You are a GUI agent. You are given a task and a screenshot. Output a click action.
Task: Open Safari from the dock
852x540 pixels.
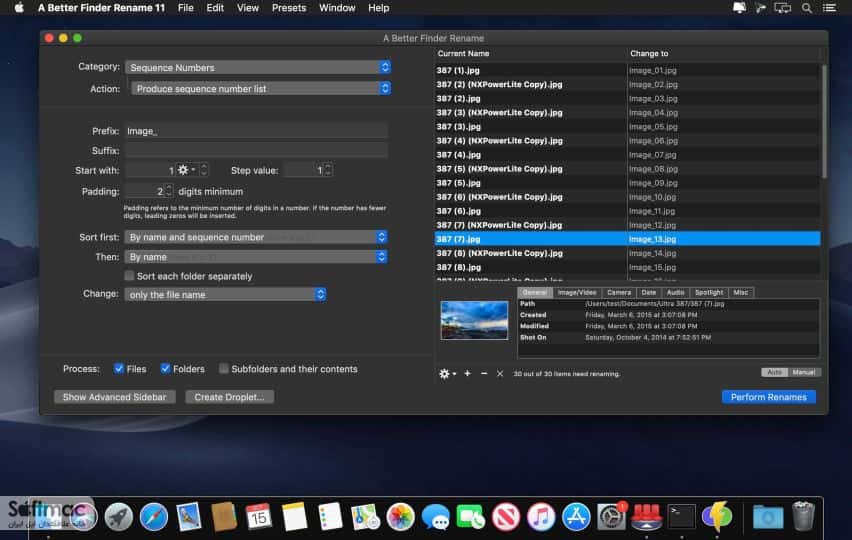tap(154, 517)
